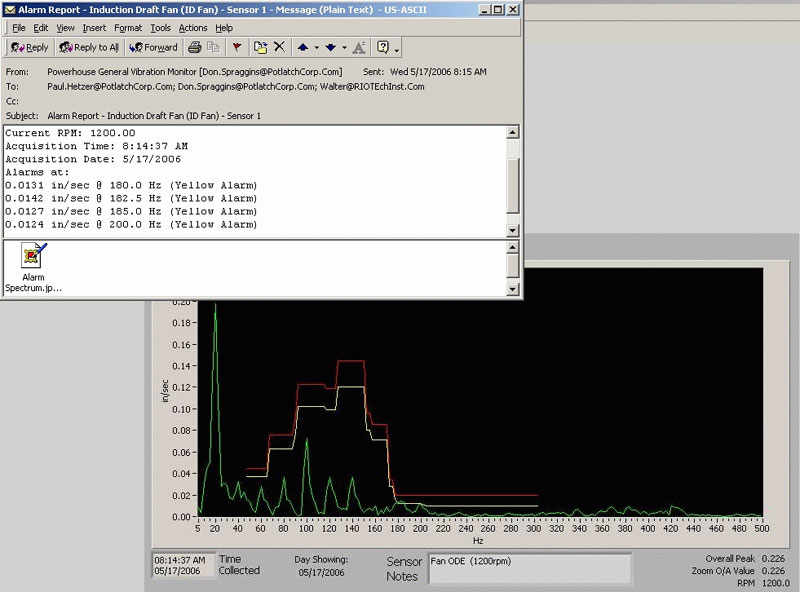Click the Current RPM: 1200.00 line

70,133
